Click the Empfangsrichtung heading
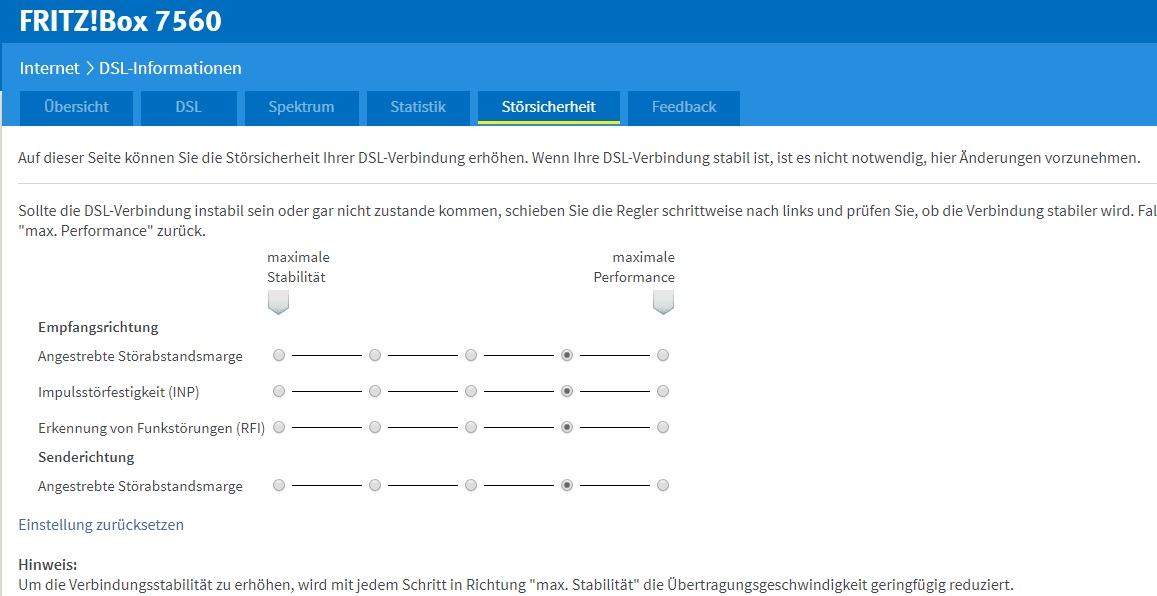Viewport: 1157px width, 596px height. tap(98, 327)
